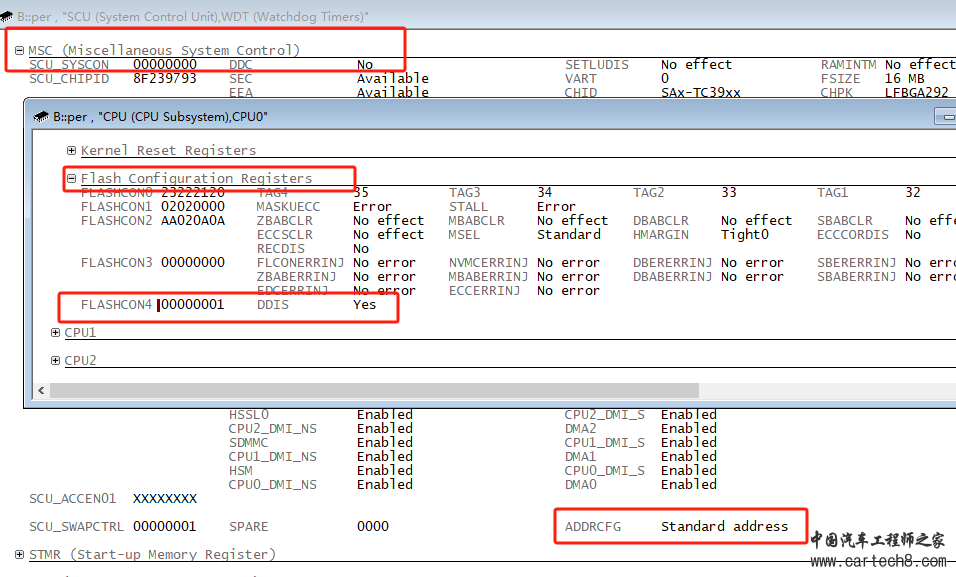
Task: Click the VART value 0
Action: click(665, 78)
